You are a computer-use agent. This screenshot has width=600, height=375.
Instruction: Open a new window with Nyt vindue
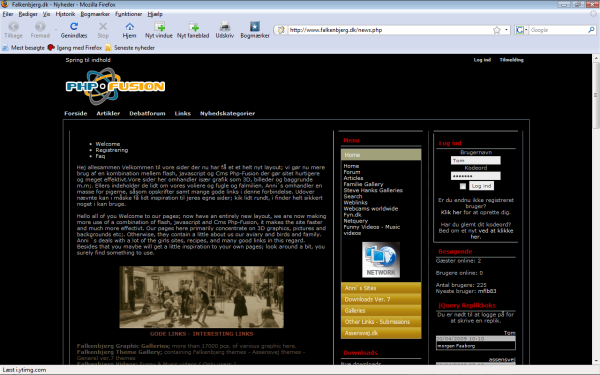tap(159, 30)
